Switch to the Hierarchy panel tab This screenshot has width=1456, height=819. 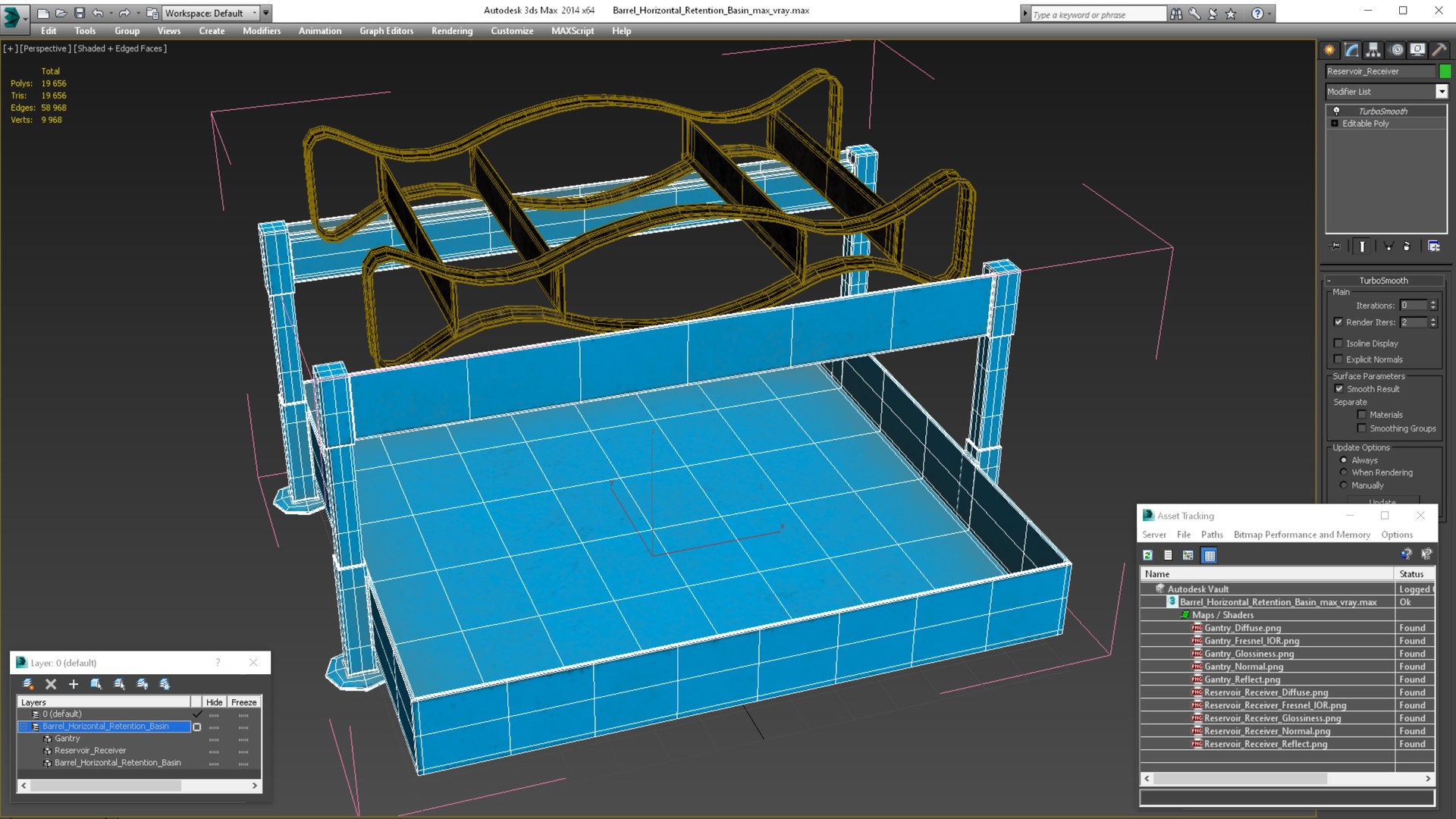pos(1373,50)
